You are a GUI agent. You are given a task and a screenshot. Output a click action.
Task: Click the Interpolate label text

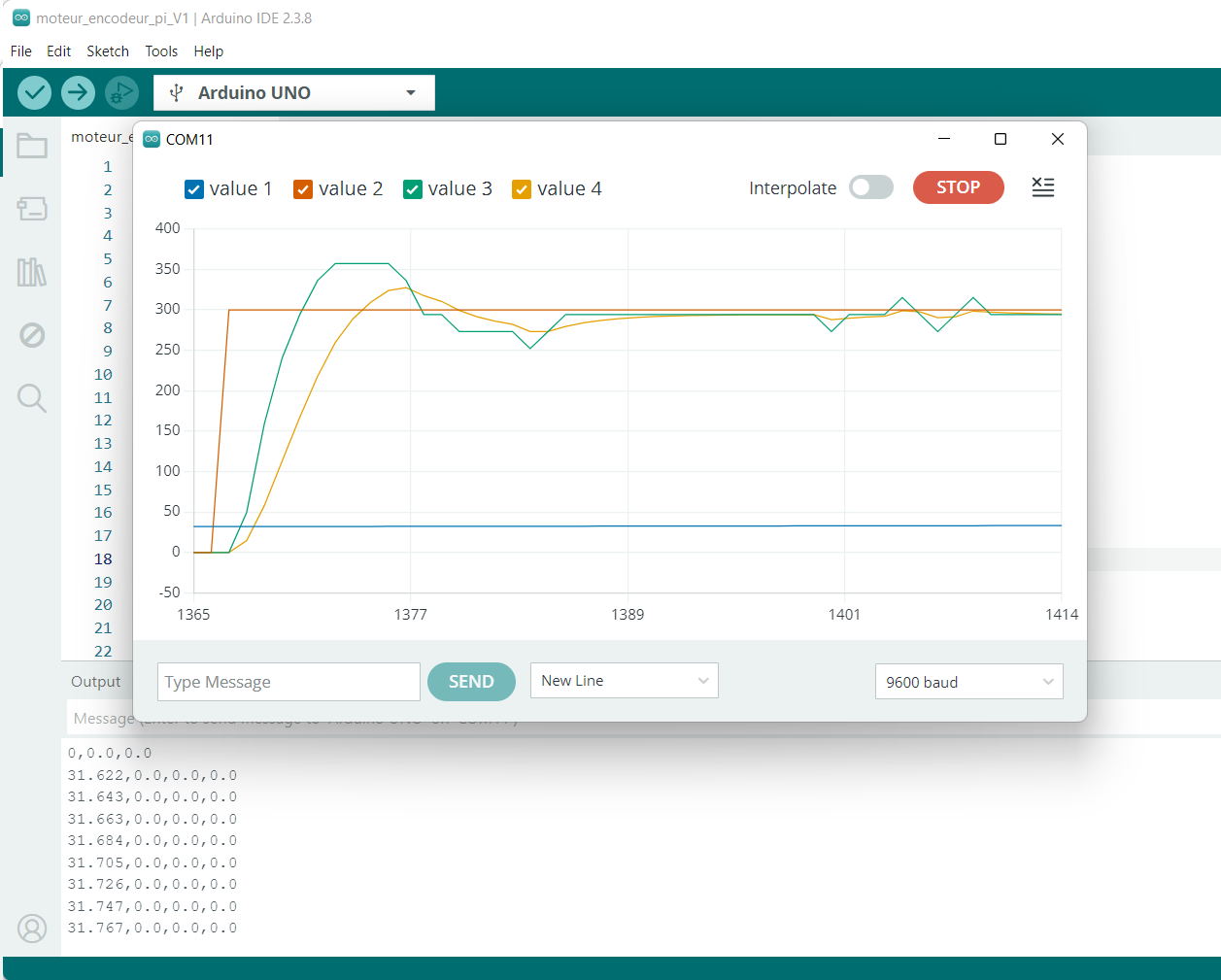tap(793, 188)
